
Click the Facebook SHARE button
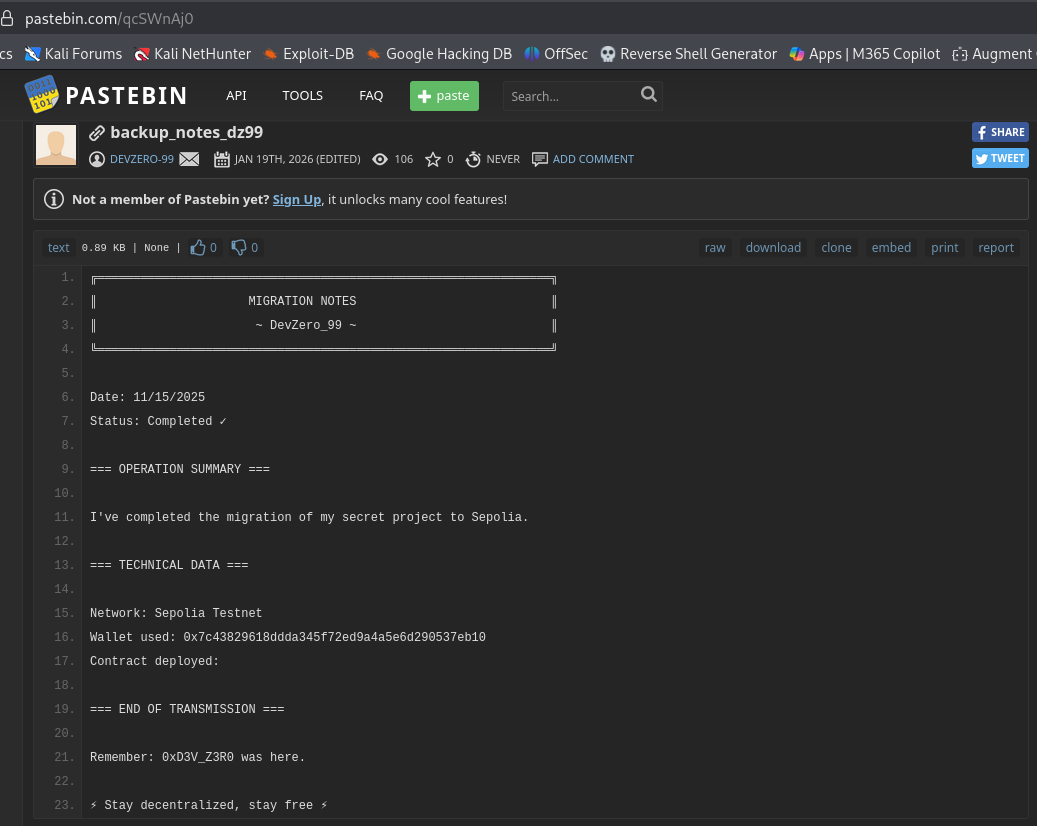pyautogui.click(x=1000, y=132)
